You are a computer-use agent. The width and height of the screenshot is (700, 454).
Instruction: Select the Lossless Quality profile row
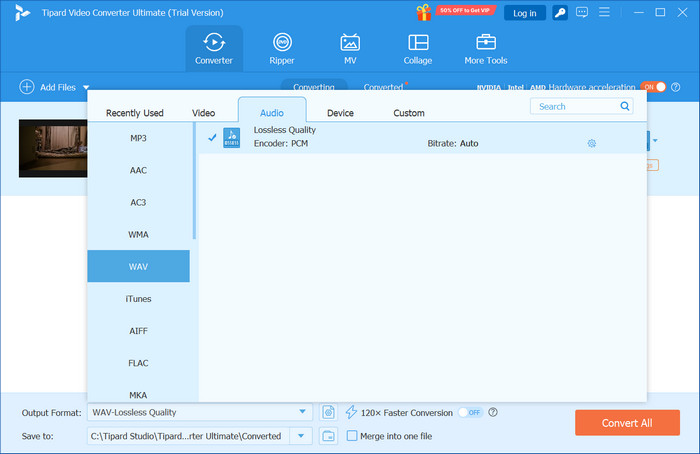pyautogui.click(x=422, y=137)
